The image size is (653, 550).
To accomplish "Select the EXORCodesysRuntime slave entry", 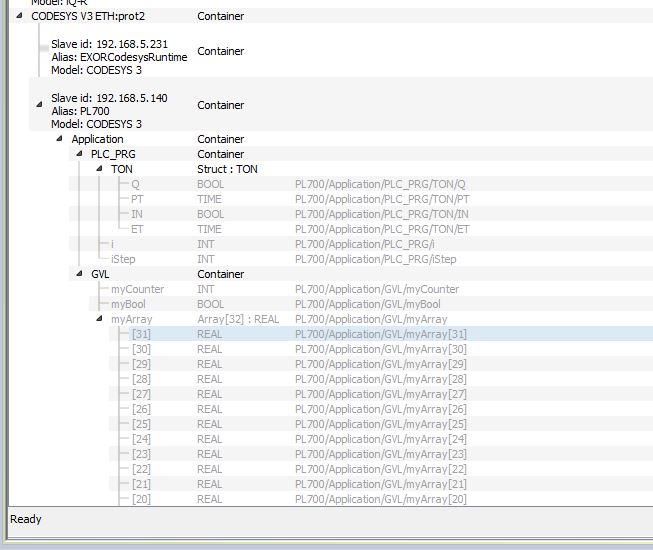I will click(x=119, y=57).
